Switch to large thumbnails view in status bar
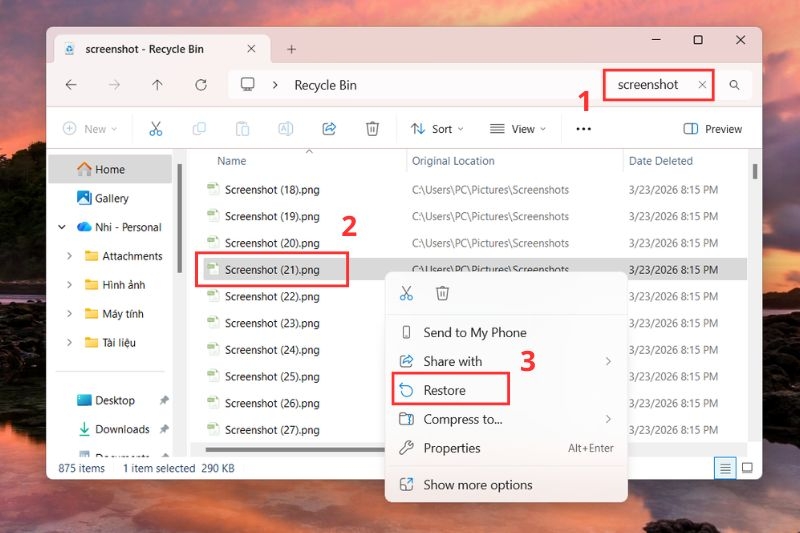This screenshot has width=800, height=533. pos(747,468)
